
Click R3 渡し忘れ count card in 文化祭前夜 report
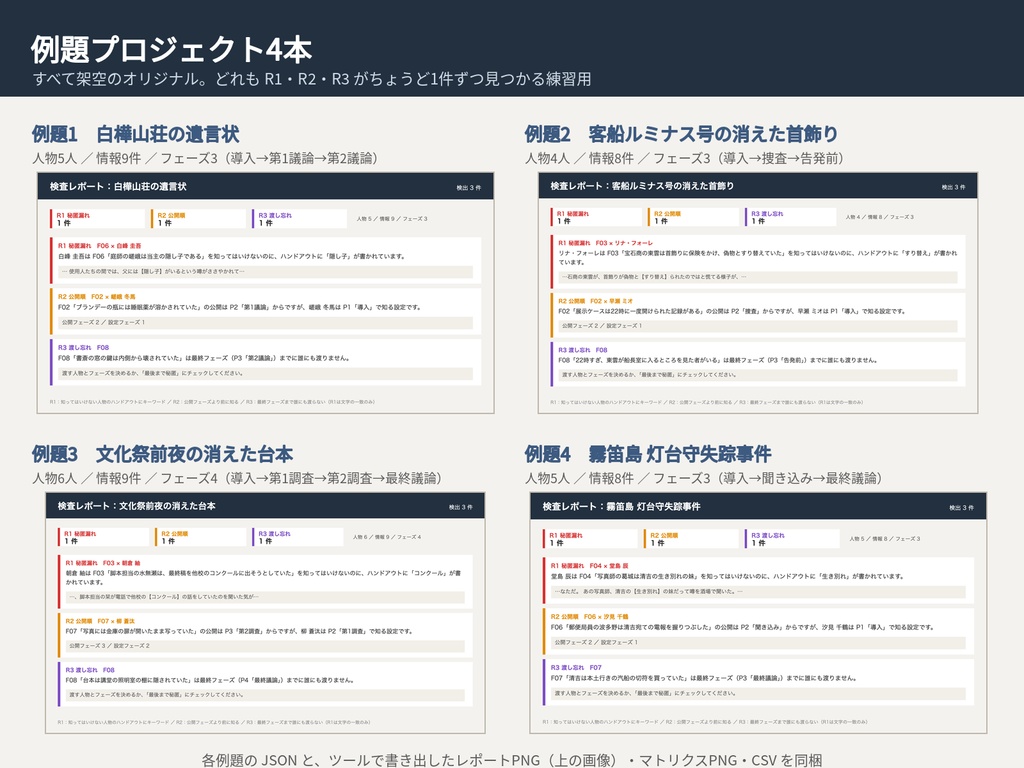(x=298, y=537)
